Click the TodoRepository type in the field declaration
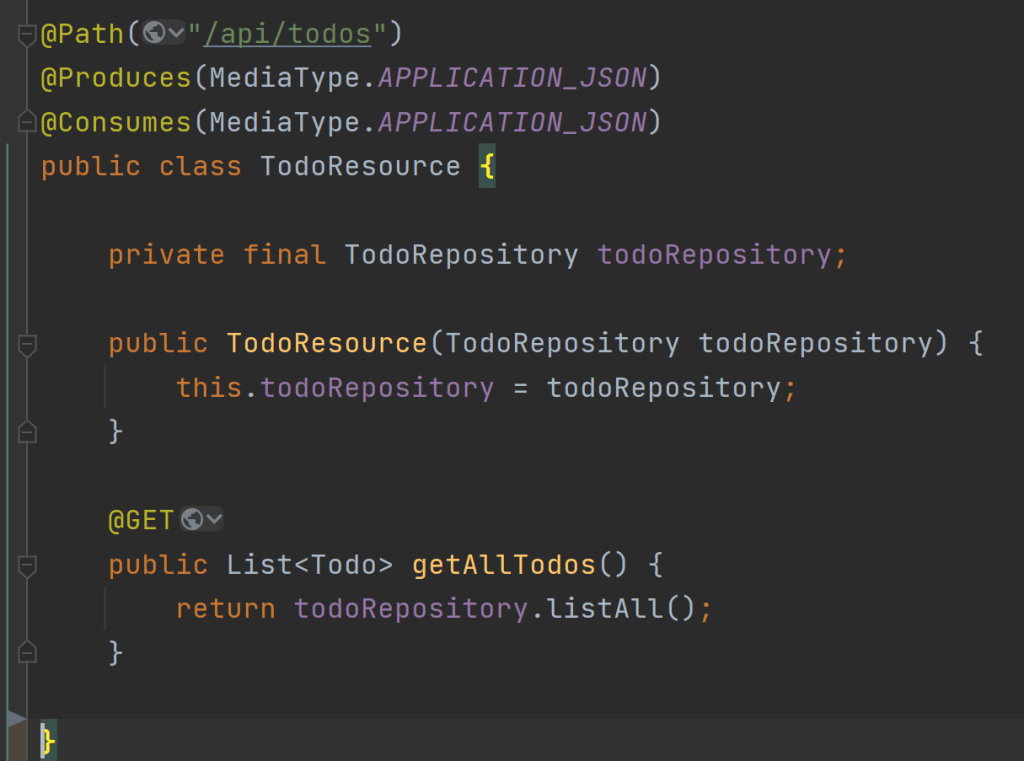This screenshot has height=761, width=1024. 461,255
